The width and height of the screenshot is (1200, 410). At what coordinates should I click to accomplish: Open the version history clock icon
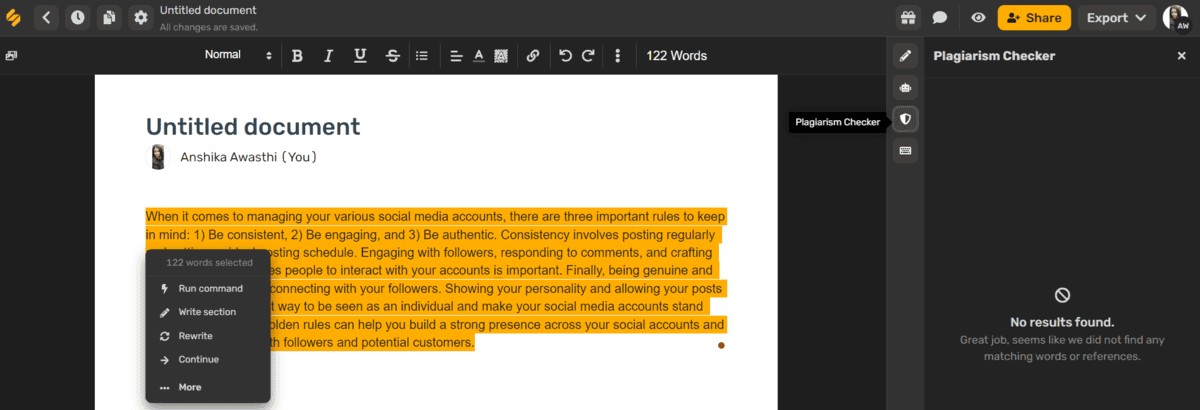[x=78, y=18]
